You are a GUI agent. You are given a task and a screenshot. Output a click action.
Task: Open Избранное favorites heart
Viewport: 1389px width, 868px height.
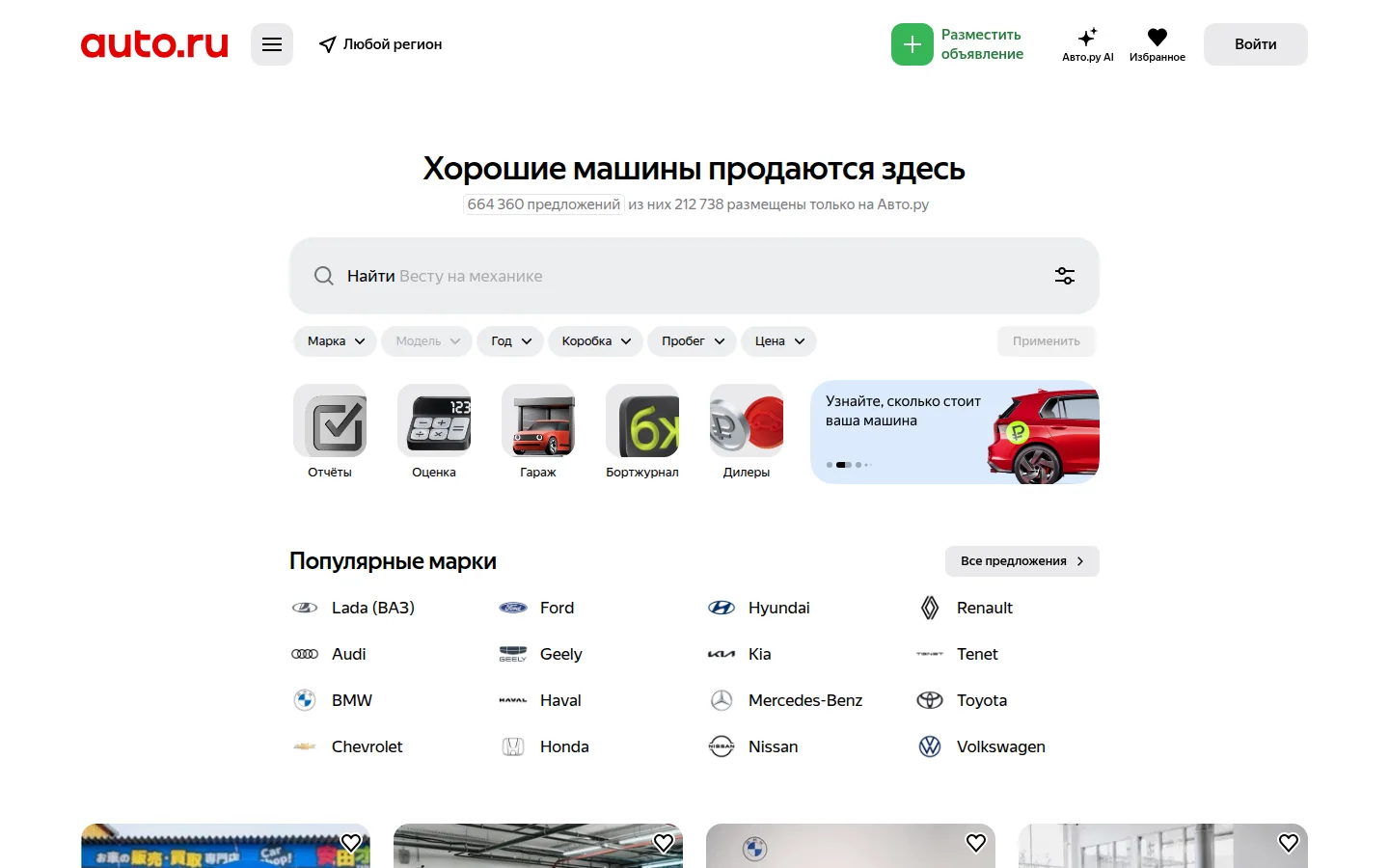[1157, 44]
